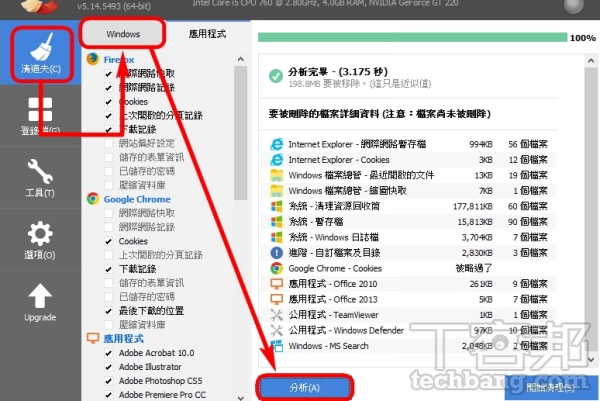Switch to the Windows tab
Screen dimensions: 600x401
123,34
